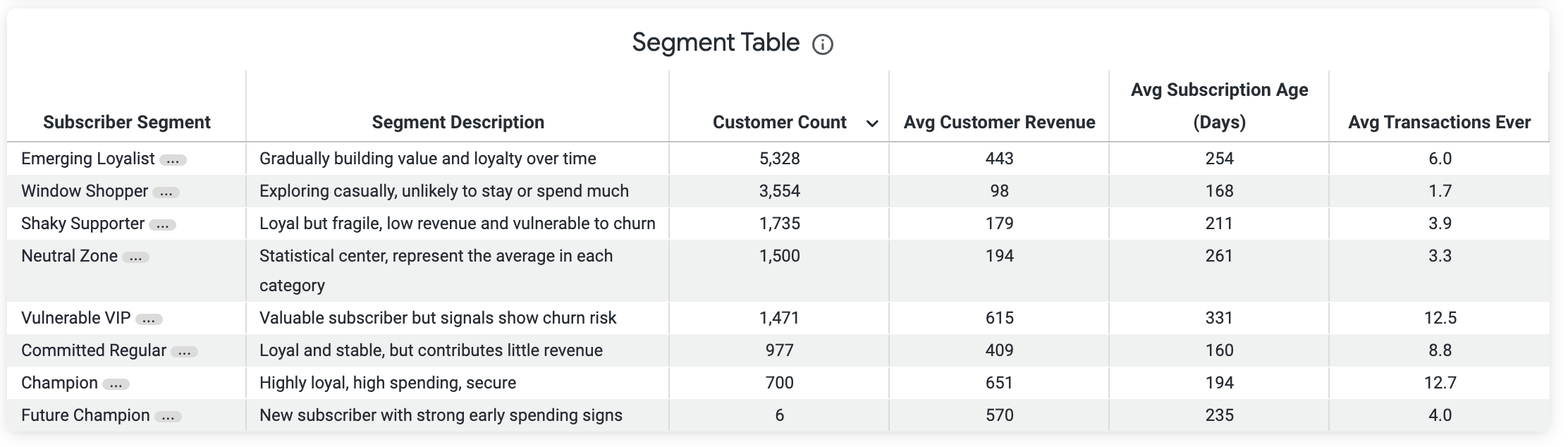Click avg transactions value 6.0

[1440, 159]
